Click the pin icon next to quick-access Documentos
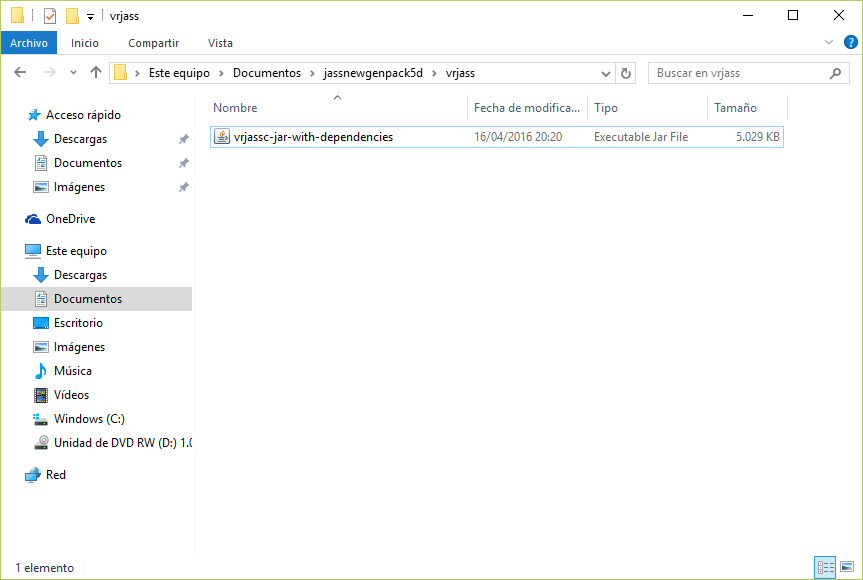The width and height of the screenshot is (863, 580). (x=183, y=163)
